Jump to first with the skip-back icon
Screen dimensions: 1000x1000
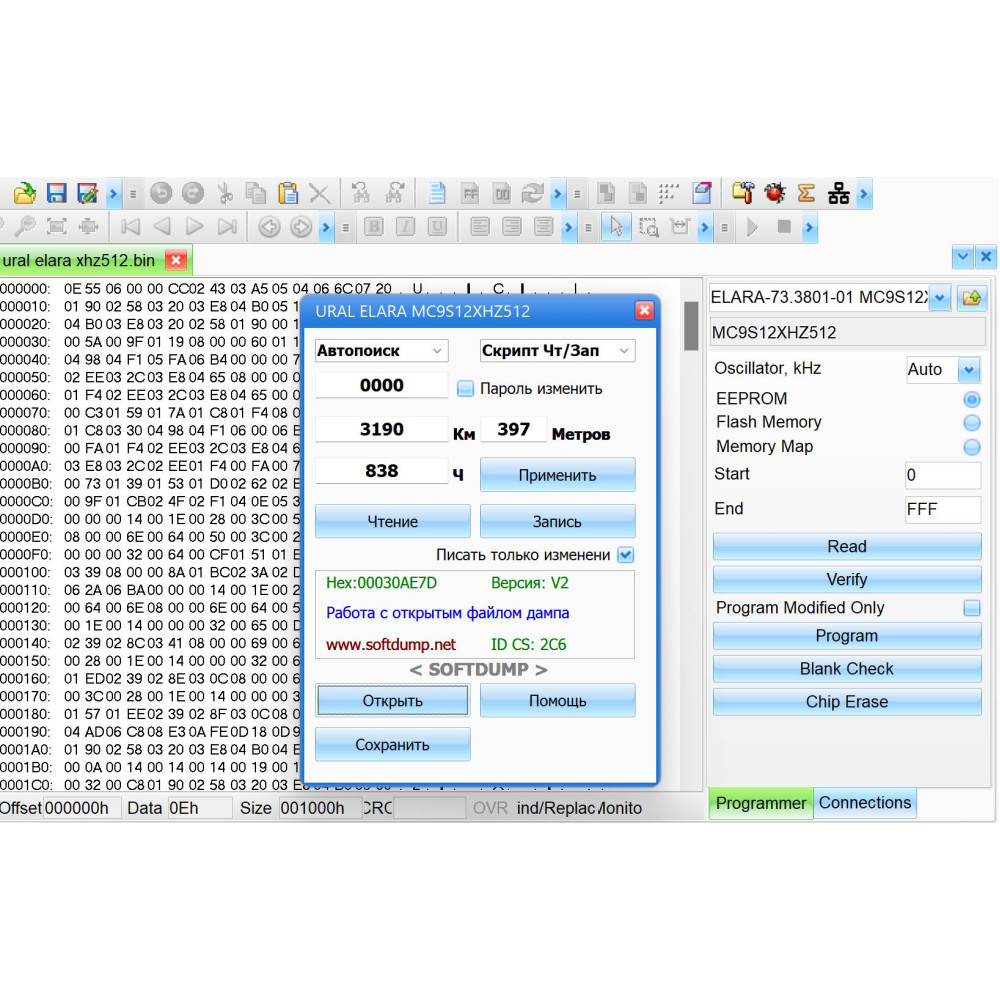[130, 227]
